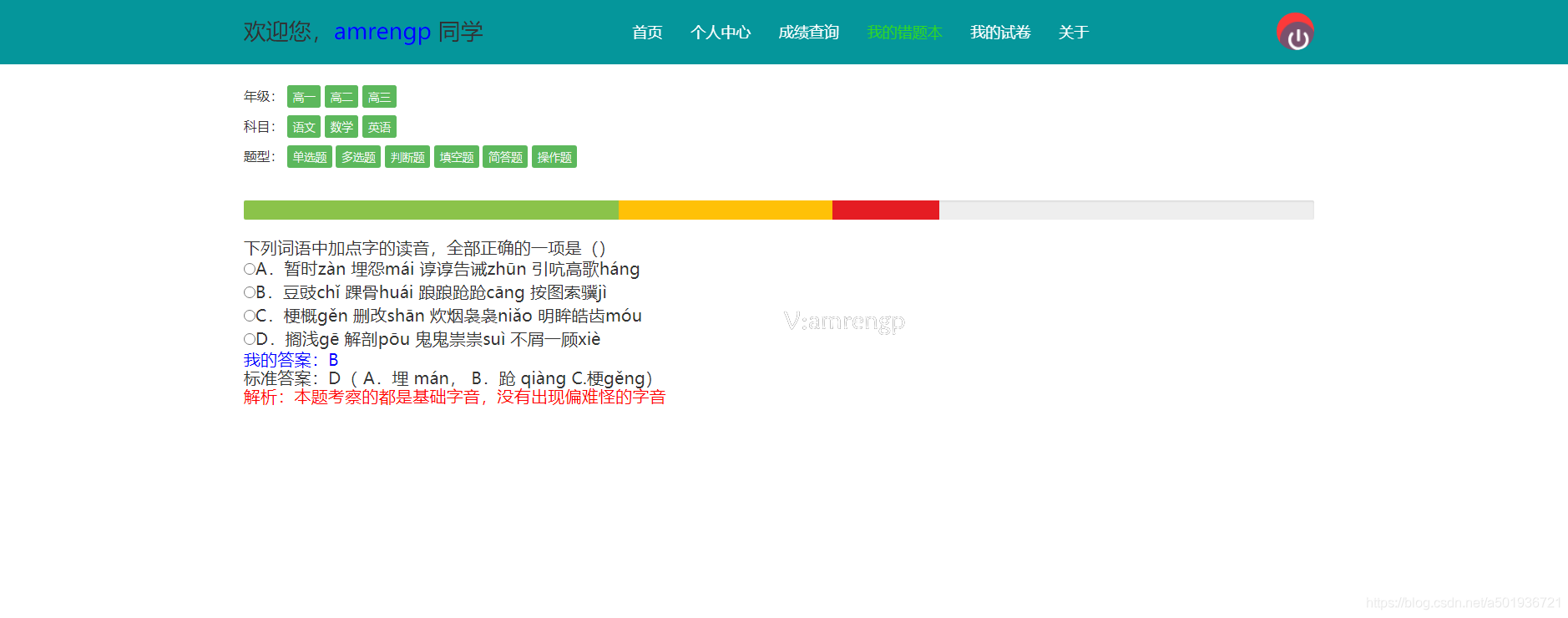Filter question type 判断题

(x=407, y=157)
